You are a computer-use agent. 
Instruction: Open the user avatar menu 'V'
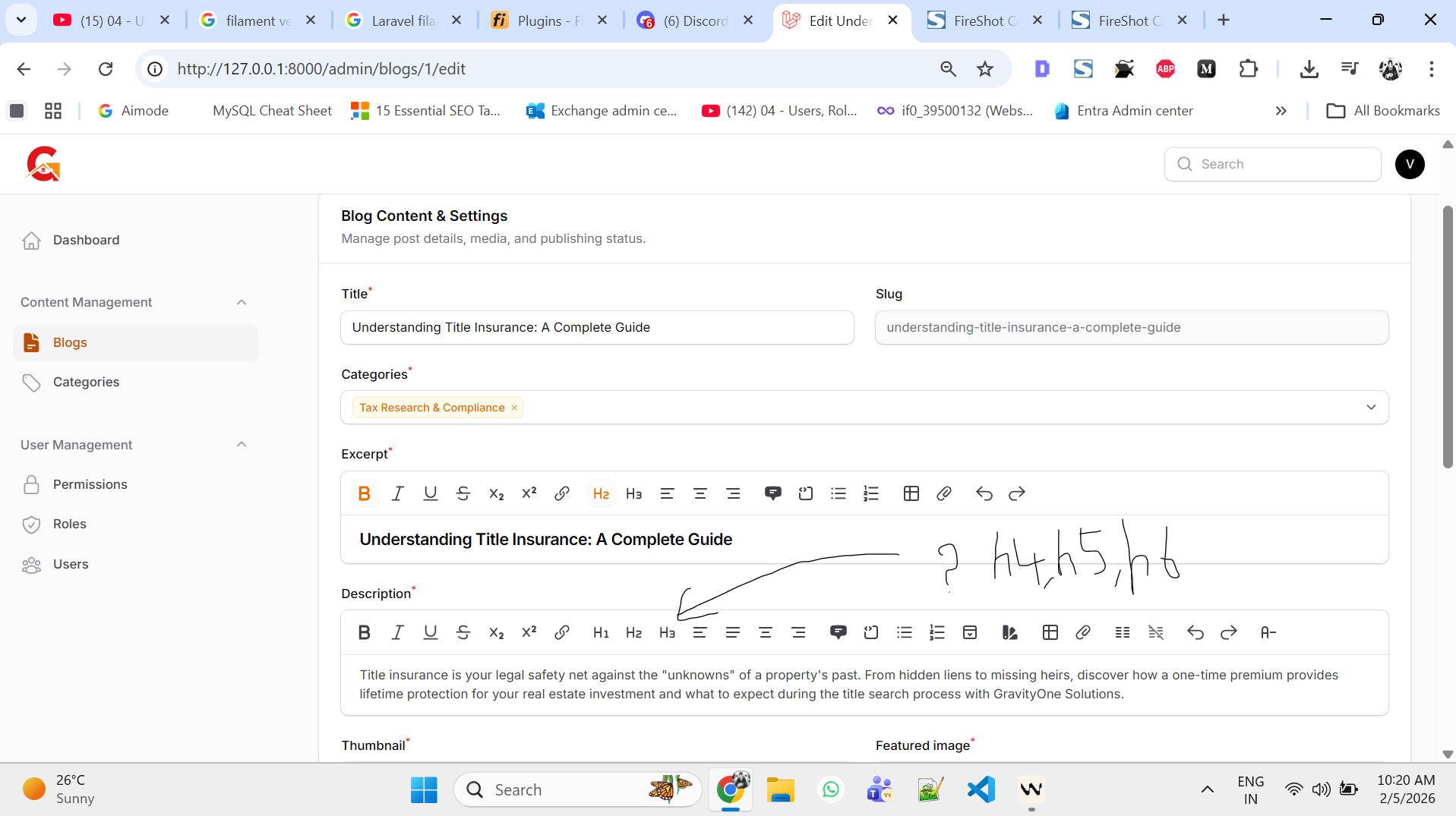1410,164
